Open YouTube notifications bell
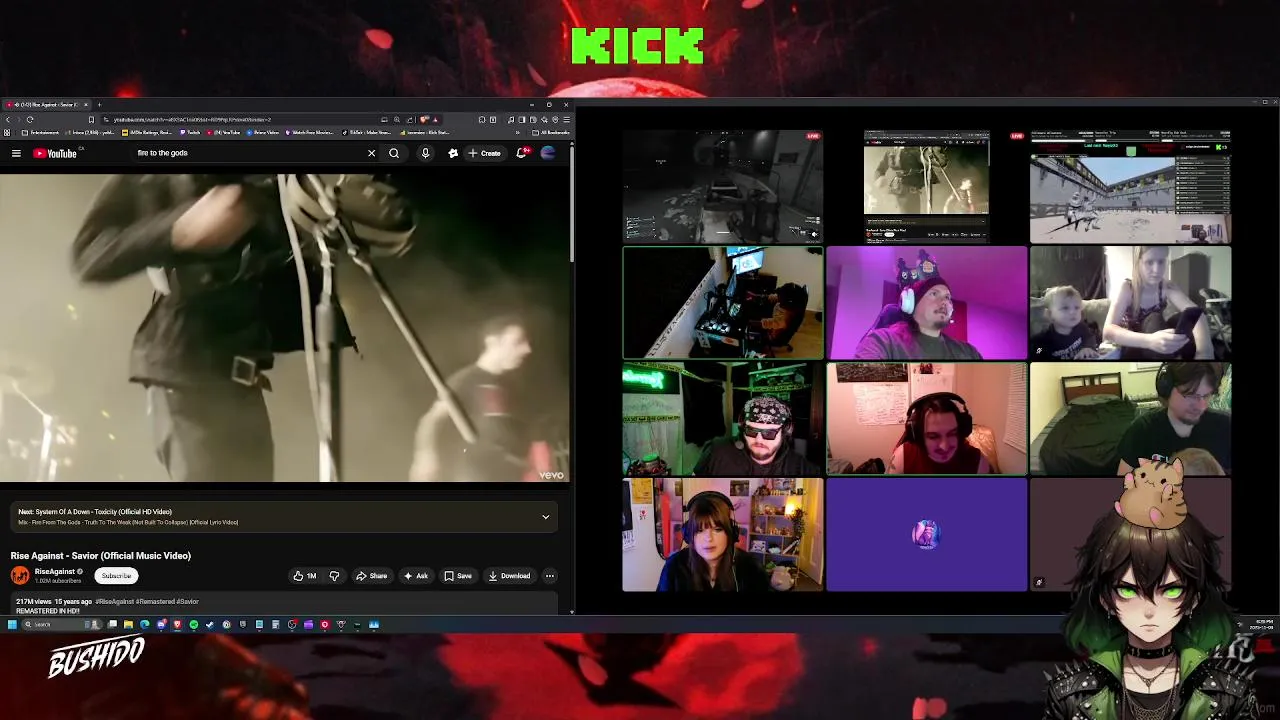 (521, 153)
